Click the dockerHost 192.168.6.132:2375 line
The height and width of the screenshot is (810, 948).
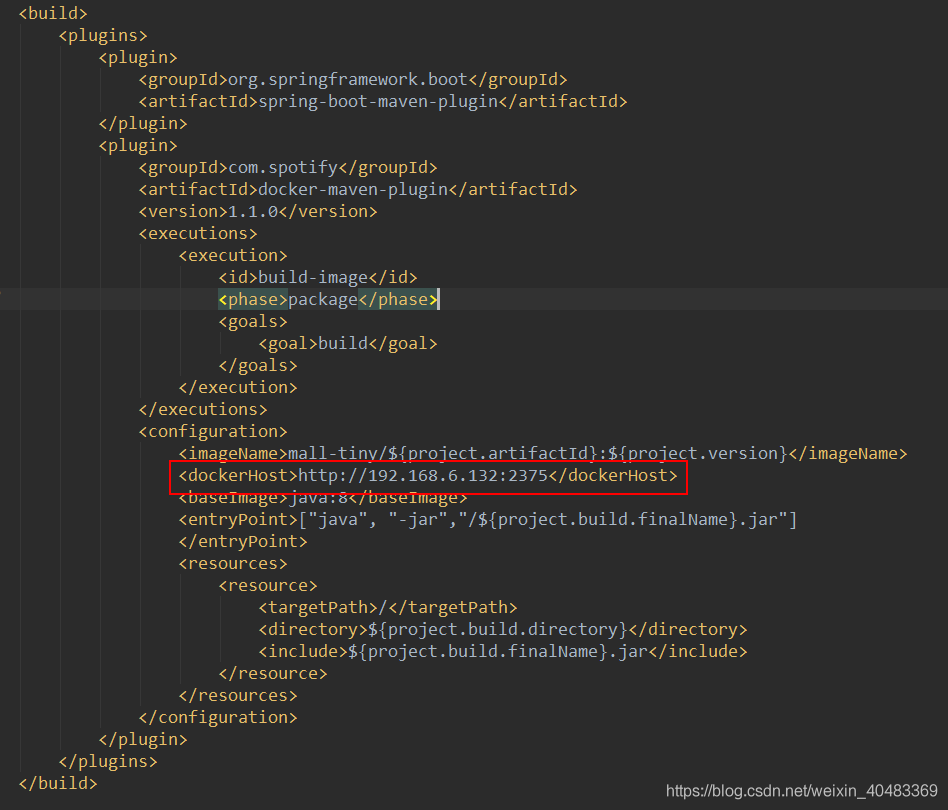point(428,476)
